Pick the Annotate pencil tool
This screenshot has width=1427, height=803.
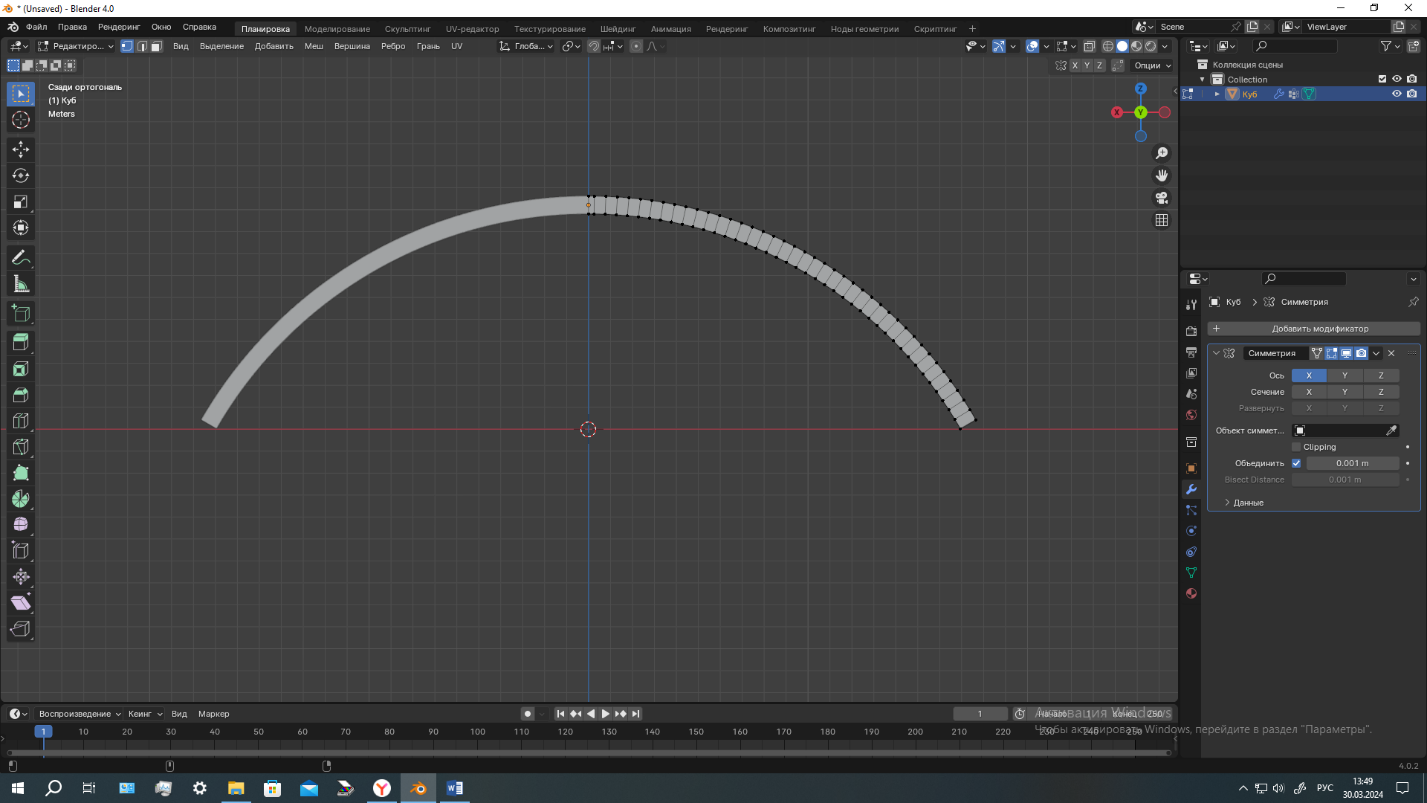[x=20, y=258]
